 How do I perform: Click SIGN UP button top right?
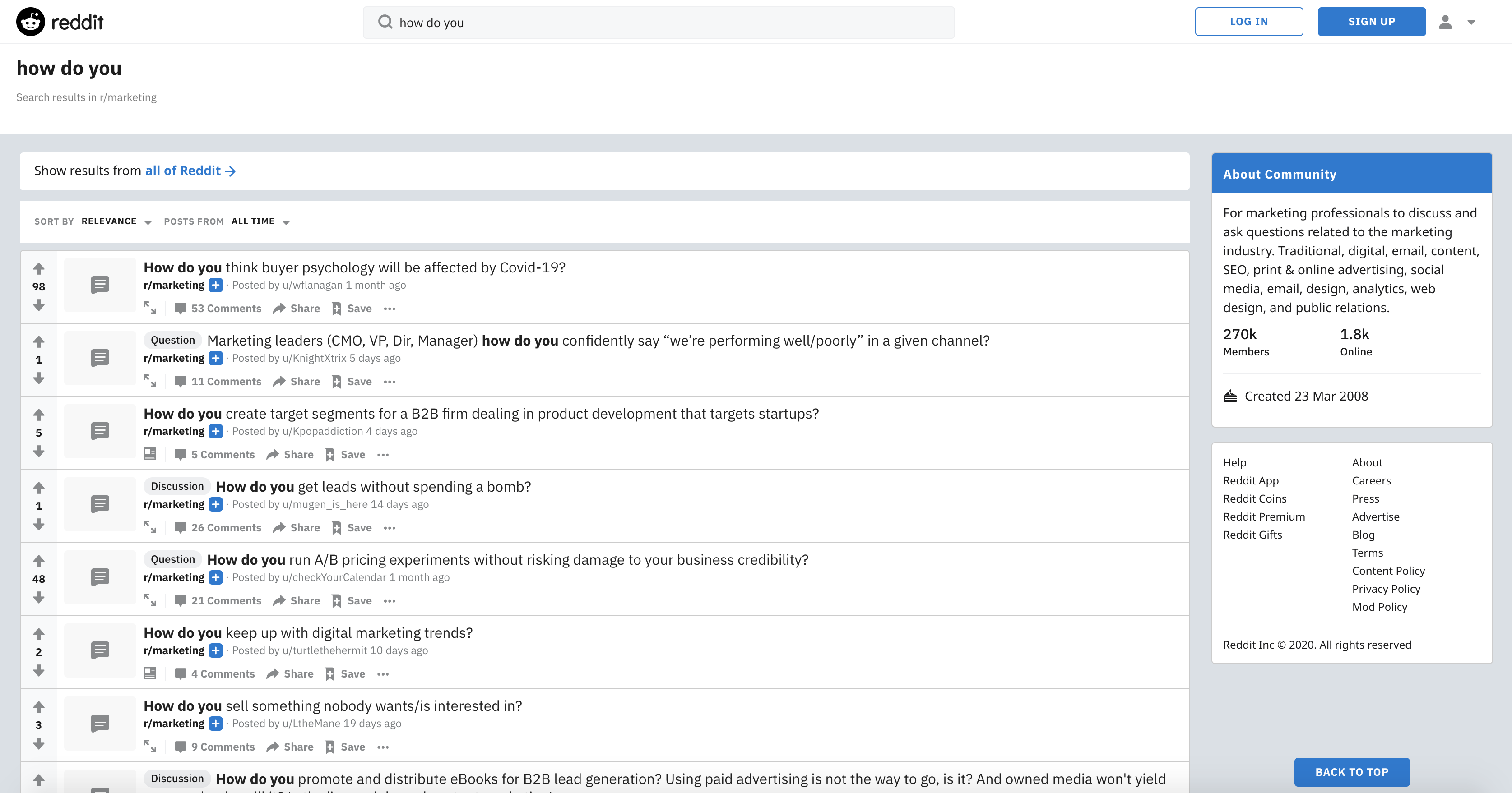coord(1373,21)
